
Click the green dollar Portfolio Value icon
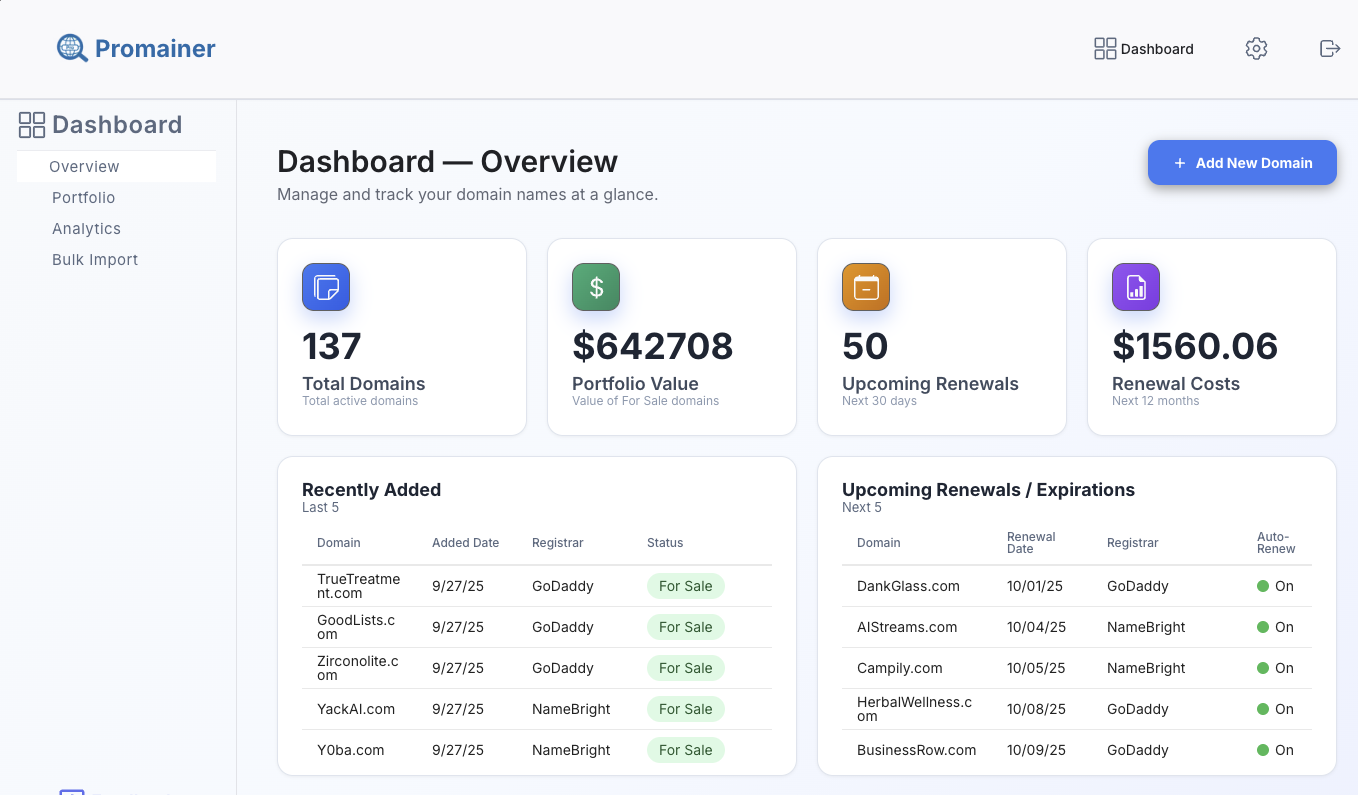pyautogui.click(x=596, y=287)
